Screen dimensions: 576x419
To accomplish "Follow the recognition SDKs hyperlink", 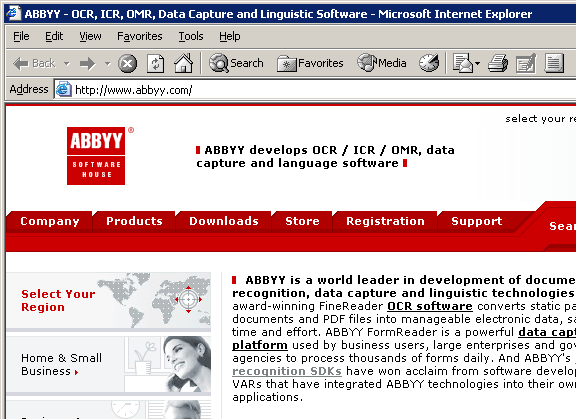I will [287, 371].
